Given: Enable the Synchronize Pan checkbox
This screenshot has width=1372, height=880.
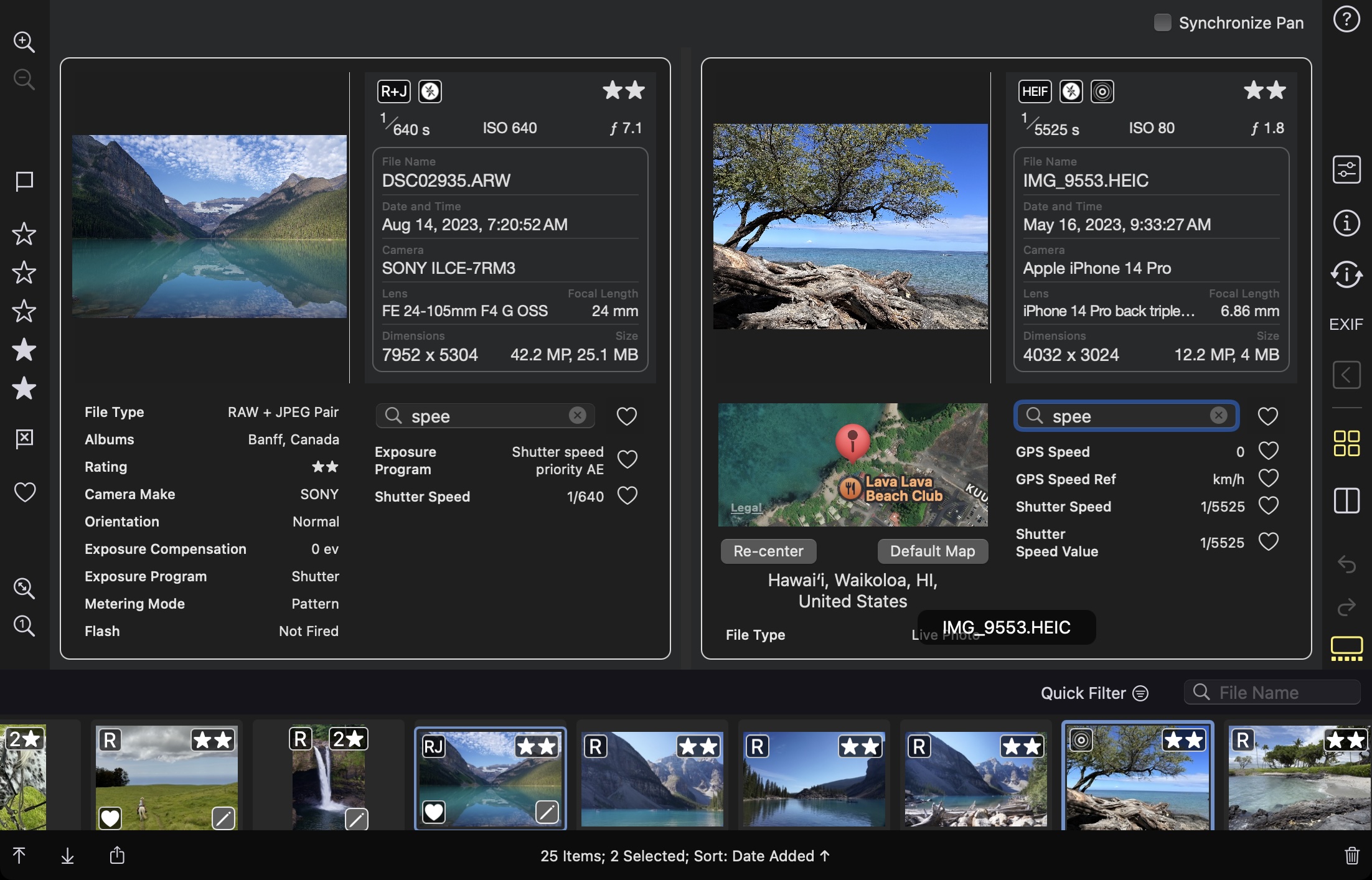Looking at the screenshot, I should [x=1162, y=22].
